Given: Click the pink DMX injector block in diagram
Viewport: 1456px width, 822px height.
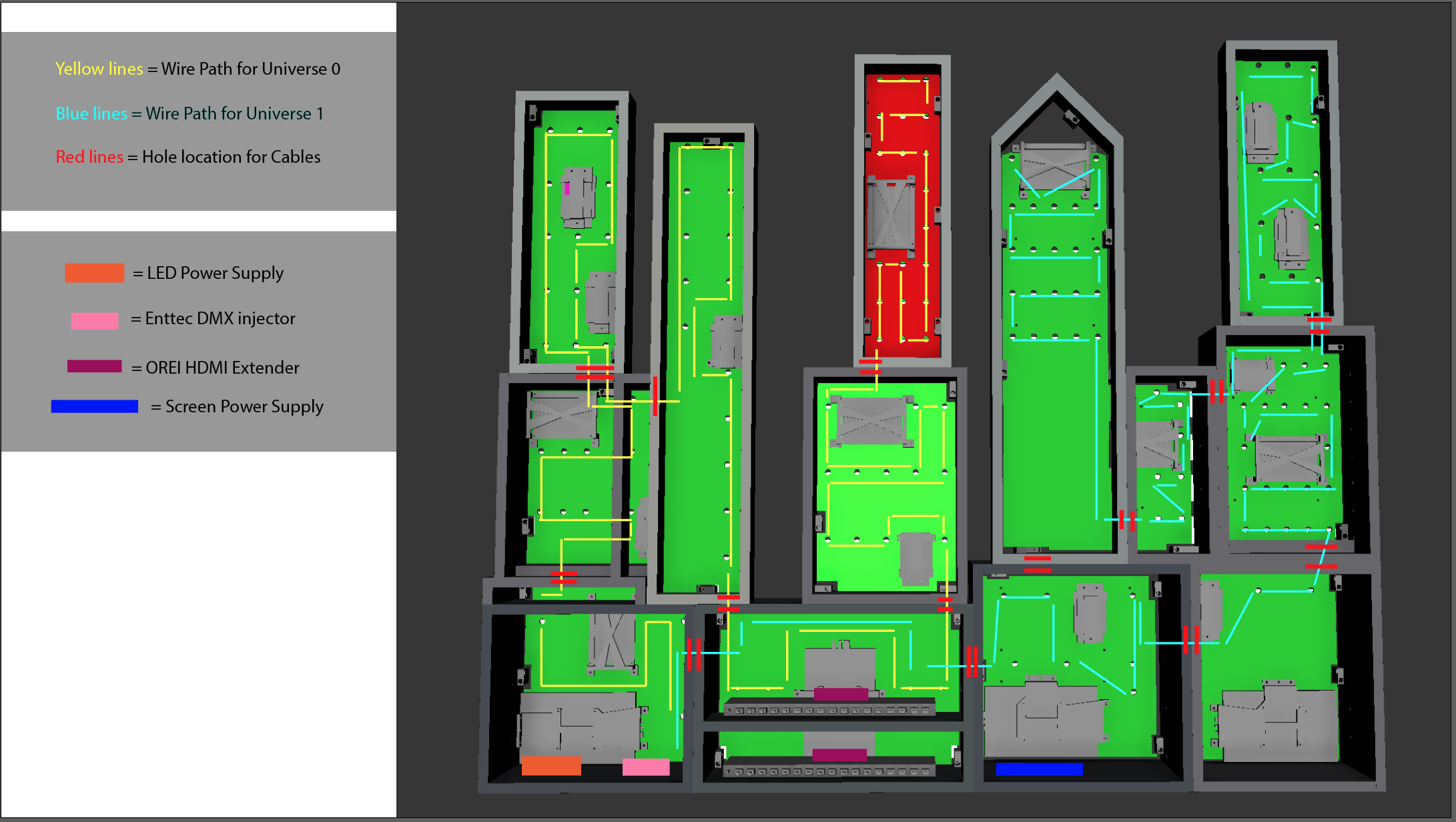Looking at the screenshot, I should coord(646,767).
